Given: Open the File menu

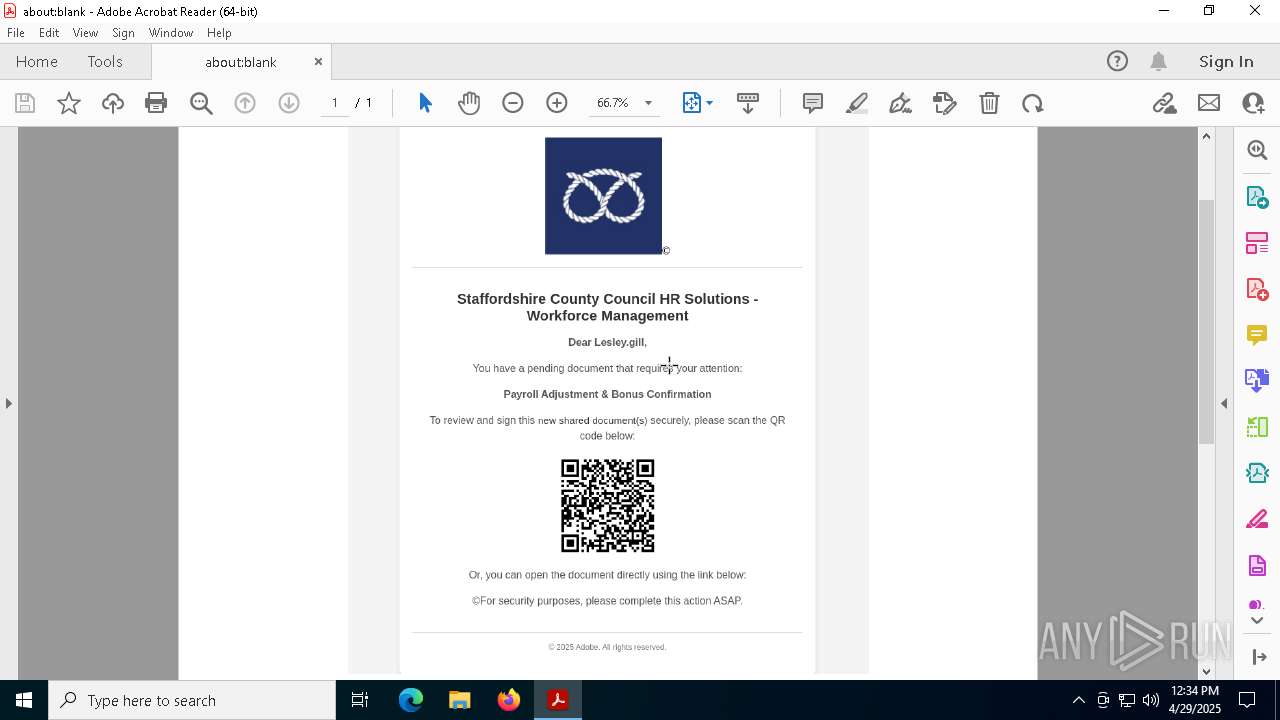Looking at the screenshot, I should 16,33.
